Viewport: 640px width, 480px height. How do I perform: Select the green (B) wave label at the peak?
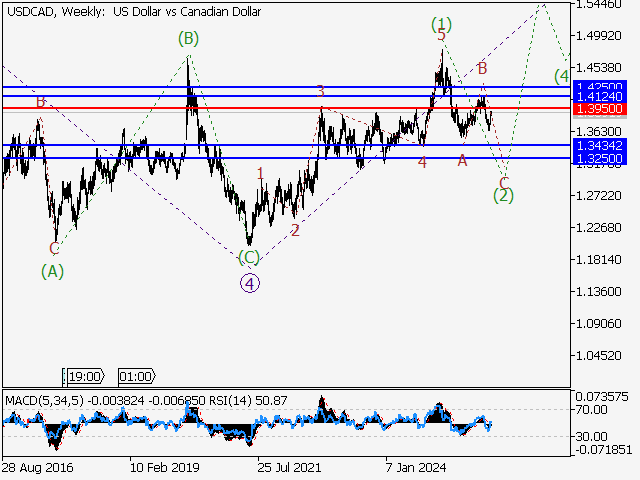point(188,39)
